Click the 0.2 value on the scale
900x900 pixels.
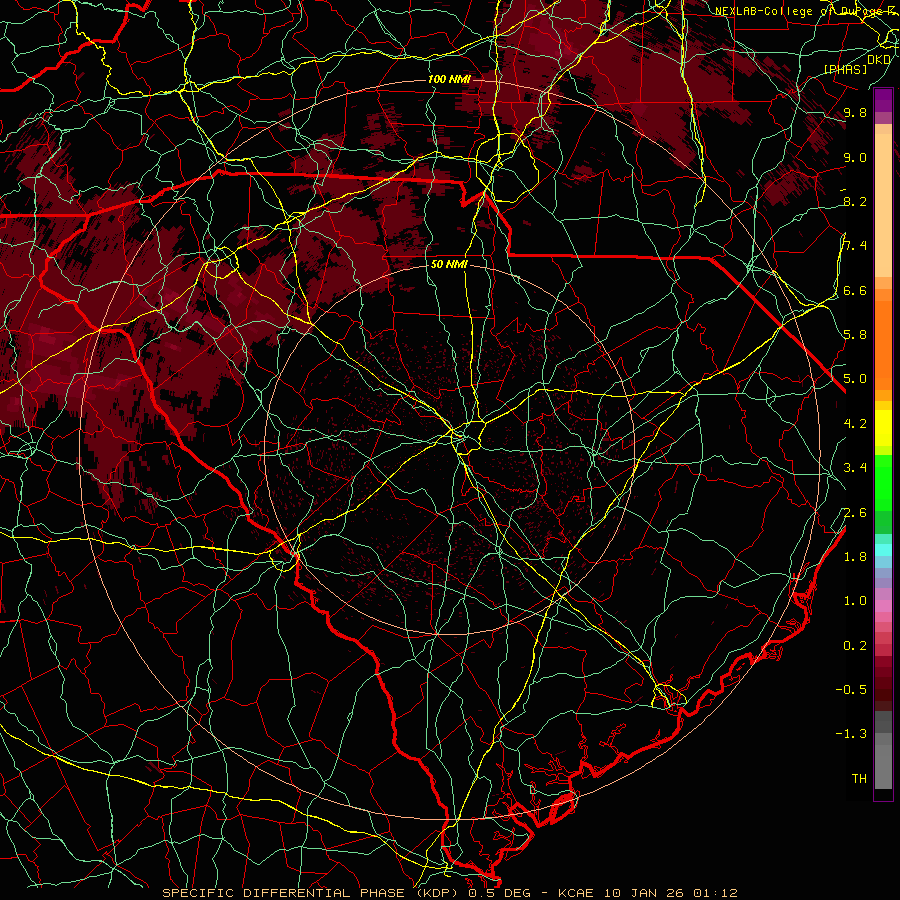coord(855,646)
